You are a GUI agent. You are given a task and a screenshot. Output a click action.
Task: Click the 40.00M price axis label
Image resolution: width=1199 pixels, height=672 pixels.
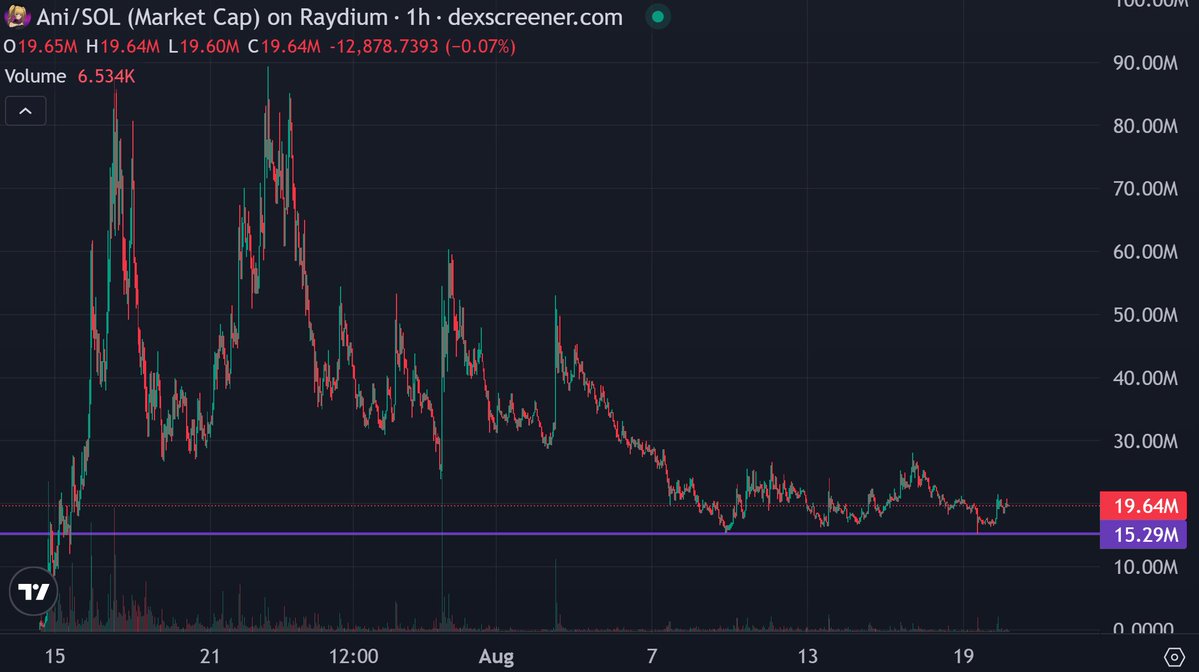coord(1145,378)
